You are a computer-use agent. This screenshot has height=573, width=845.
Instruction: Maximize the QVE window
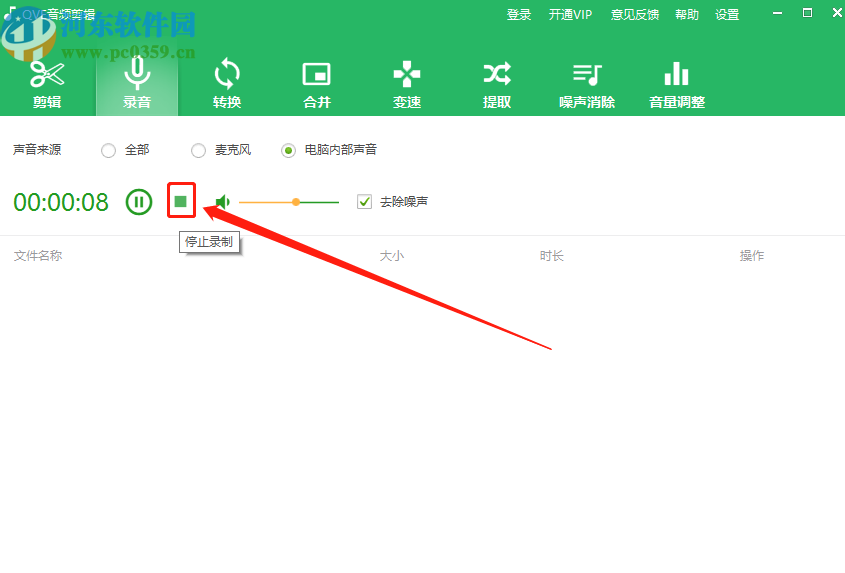click(807, 13)
